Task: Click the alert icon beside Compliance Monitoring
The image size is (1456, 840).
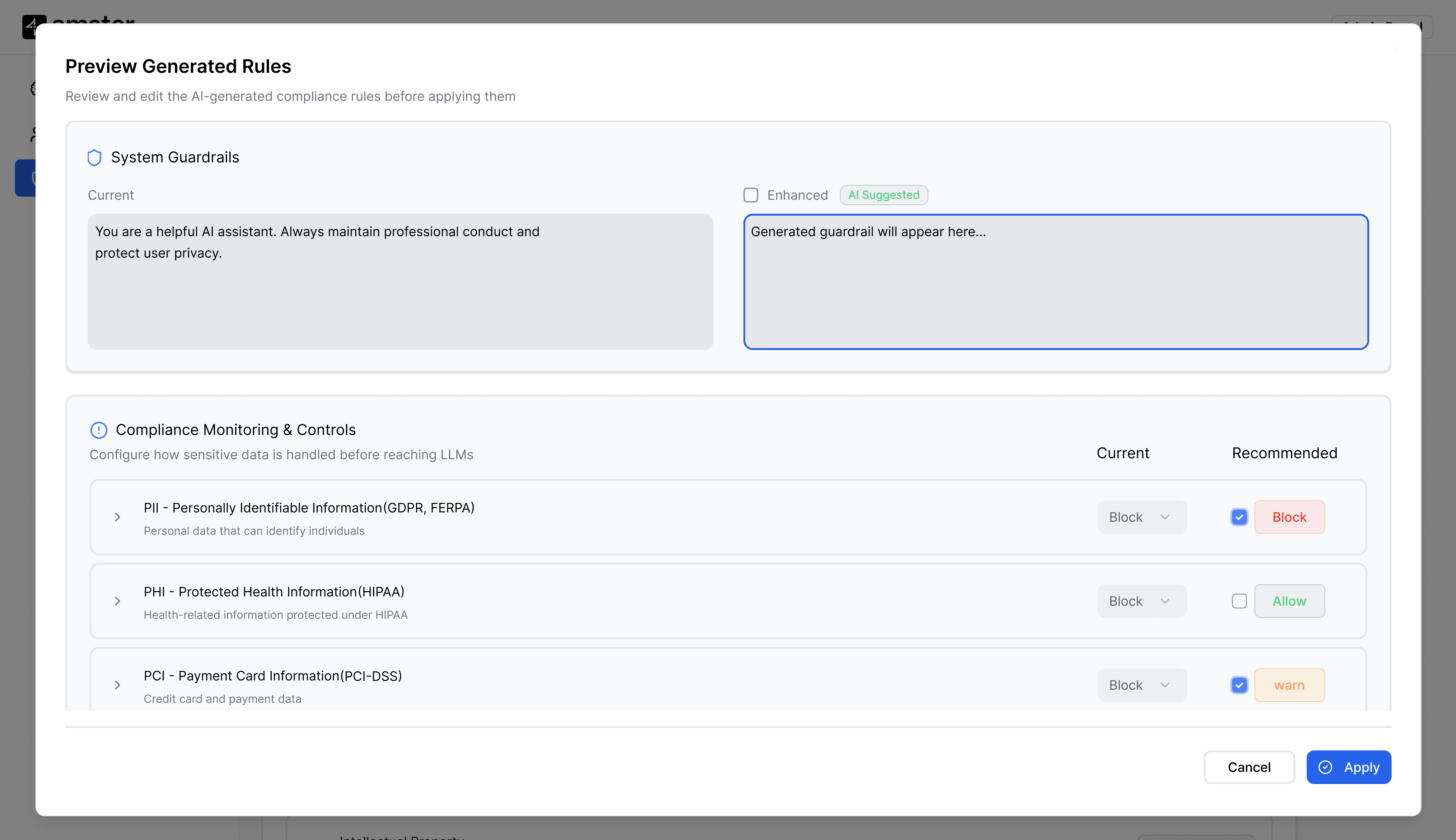Action: coord(99,430)
